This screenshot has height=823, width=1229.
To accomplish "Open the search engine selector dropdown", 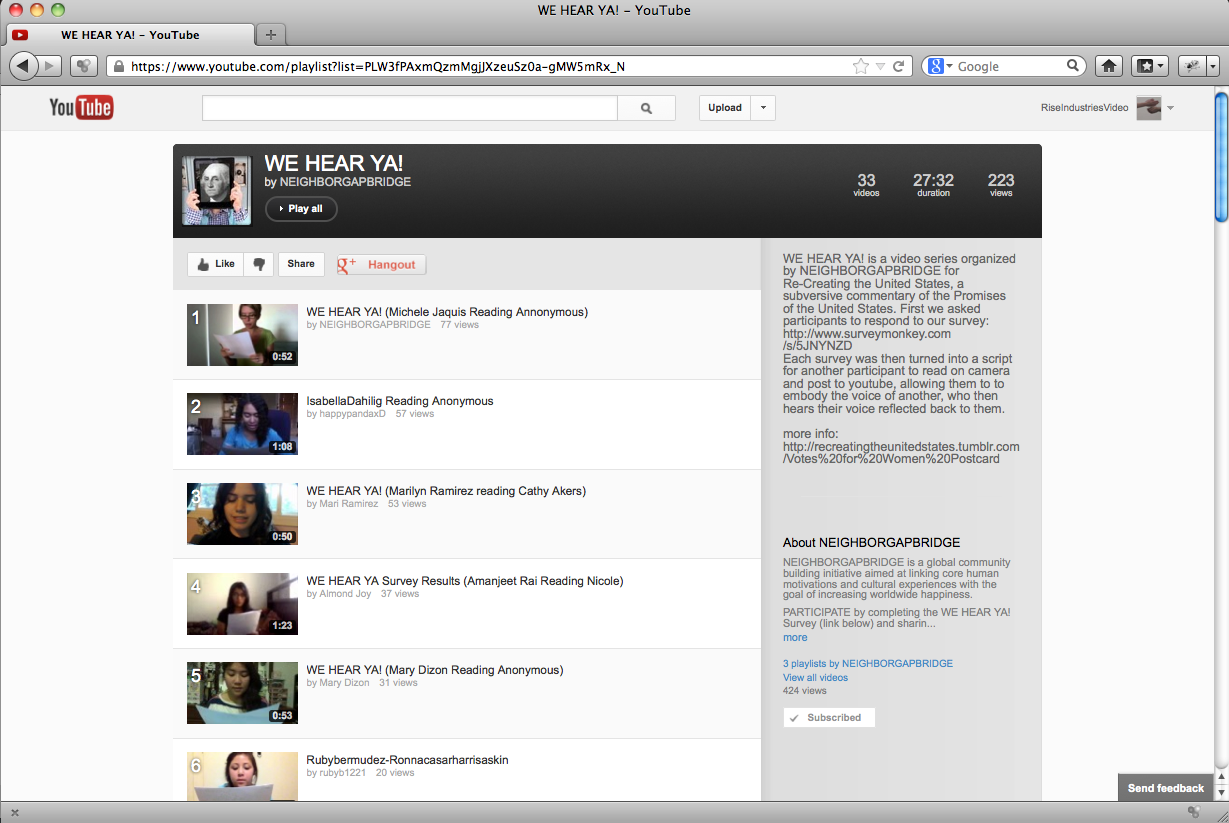I will [949, 67].
